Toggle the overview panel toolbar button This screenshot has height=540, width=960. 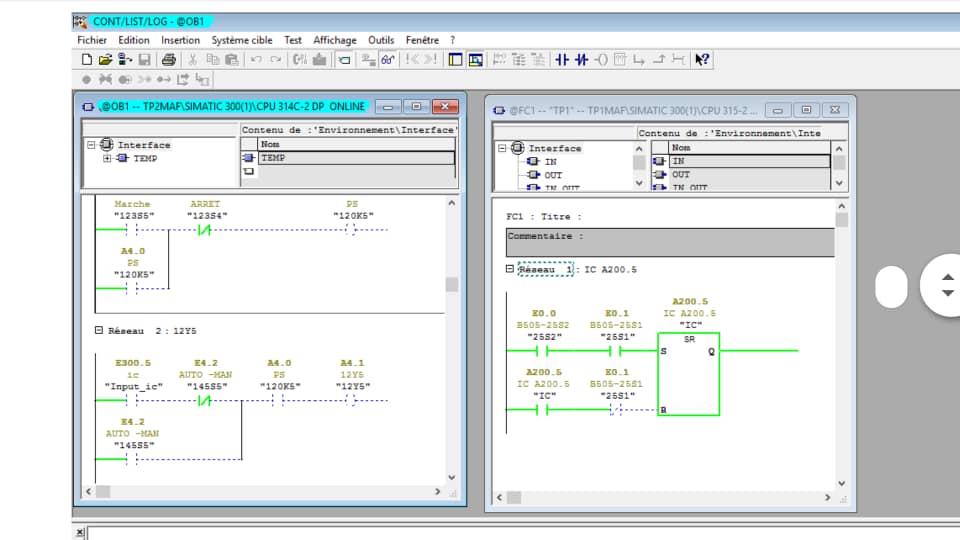point(456,60)
